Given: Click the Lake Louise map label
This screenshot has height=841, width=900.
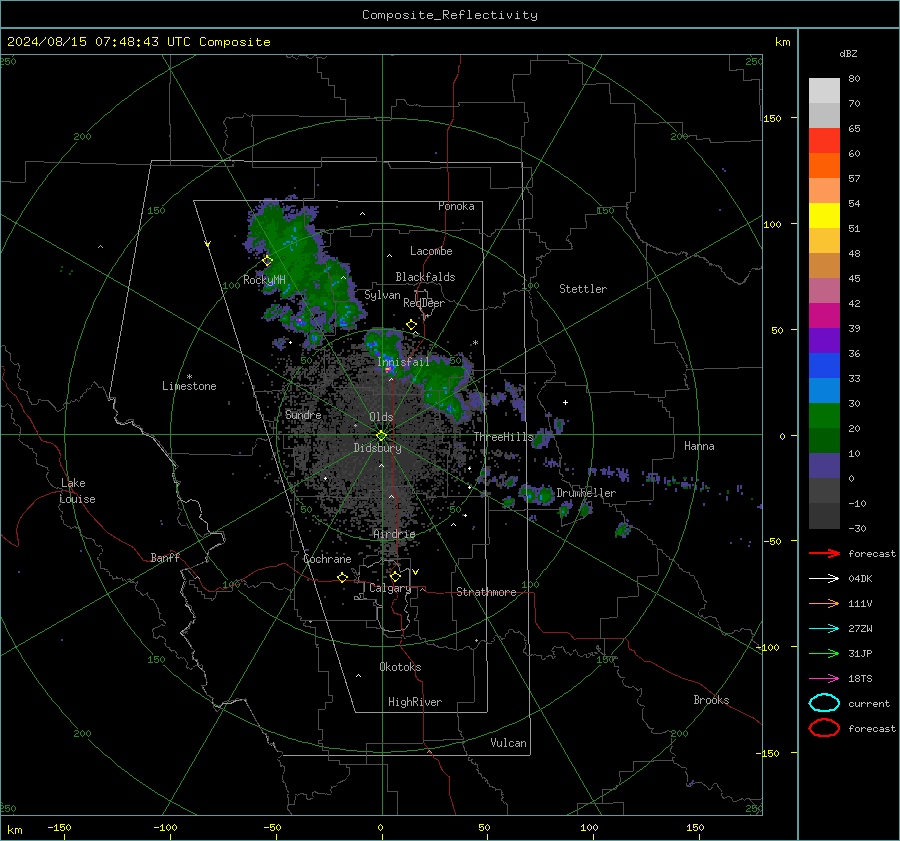Looking at the screenshot, I should 77,491.
